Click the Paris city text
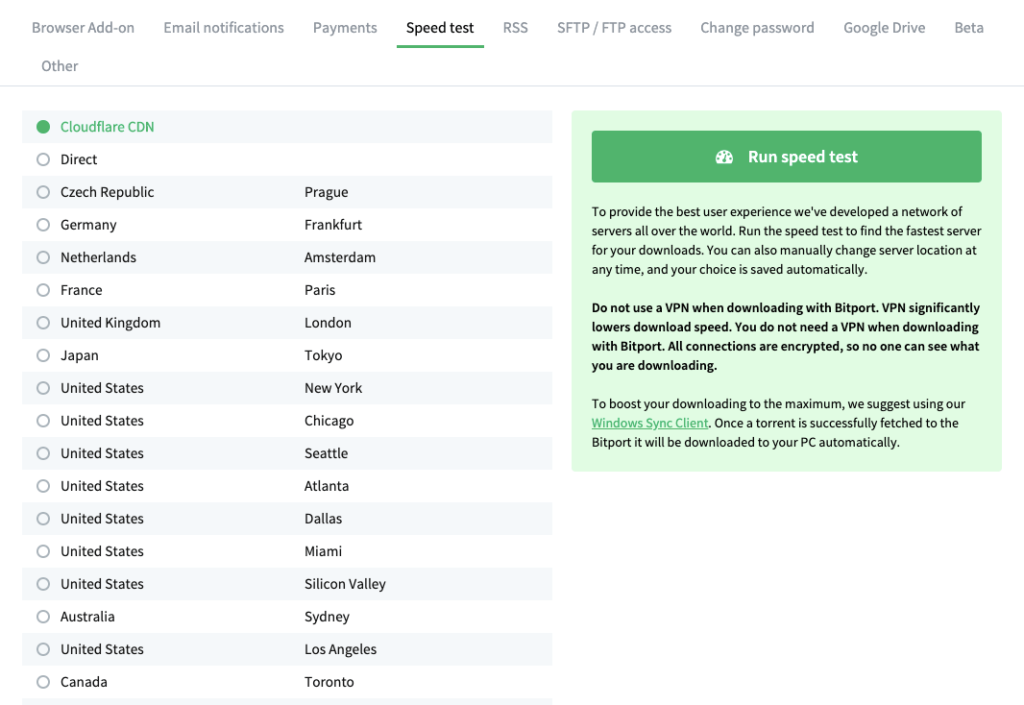 tap(320, 290)
